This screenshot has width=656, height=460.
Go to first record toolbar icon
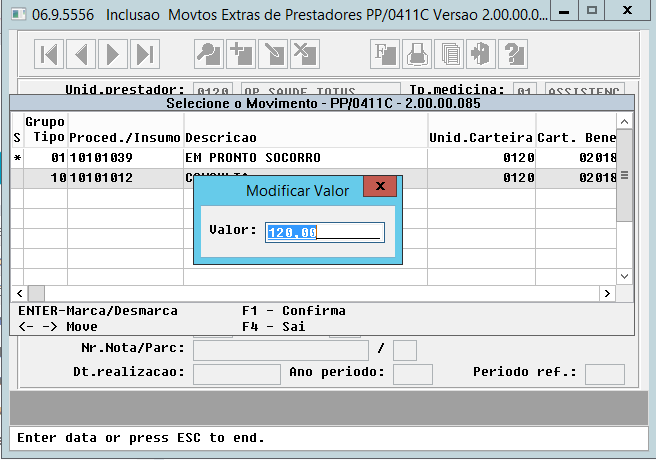coord(49,54)
